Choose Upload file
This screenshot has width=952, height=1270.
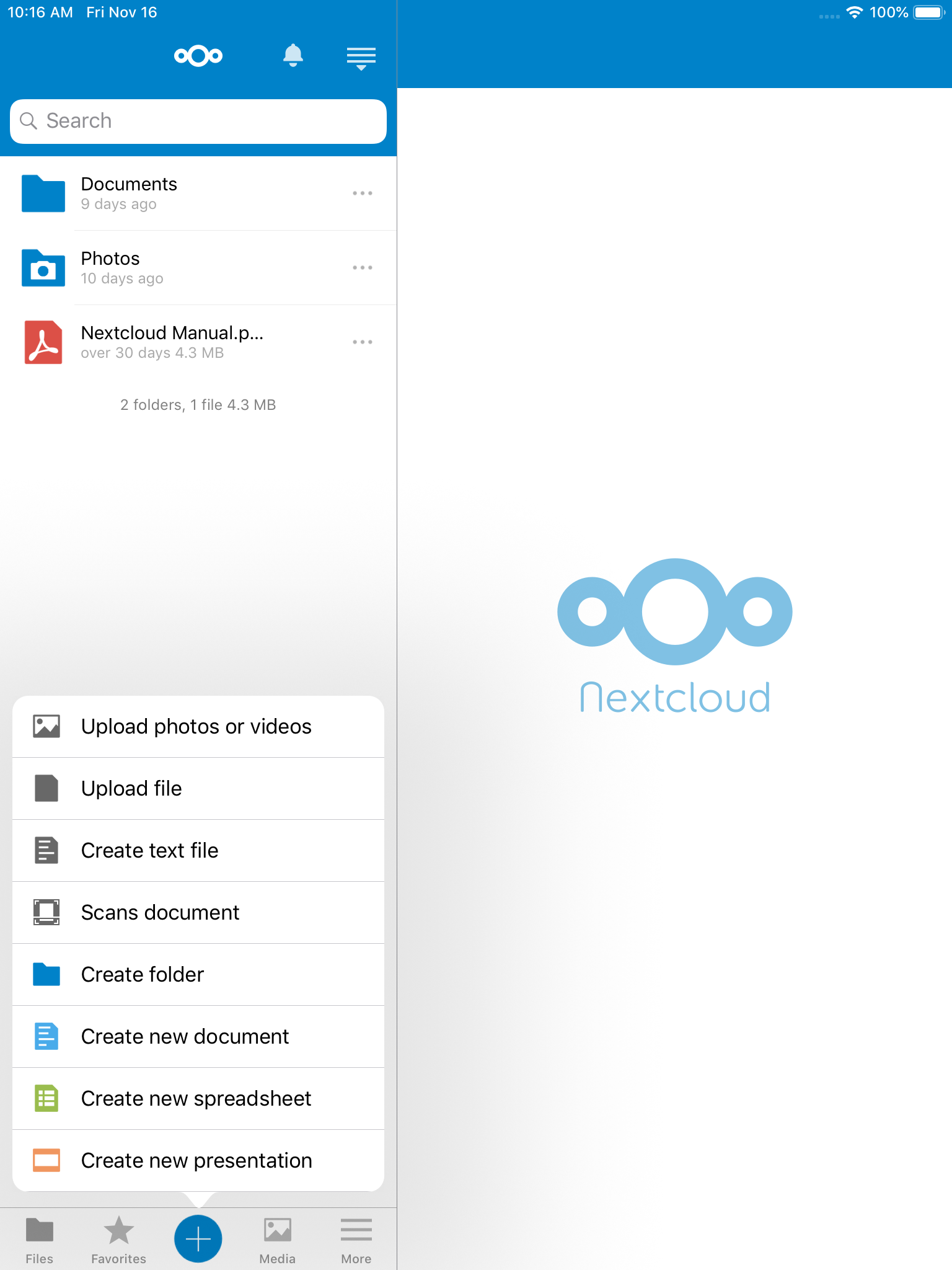[198, 788]
